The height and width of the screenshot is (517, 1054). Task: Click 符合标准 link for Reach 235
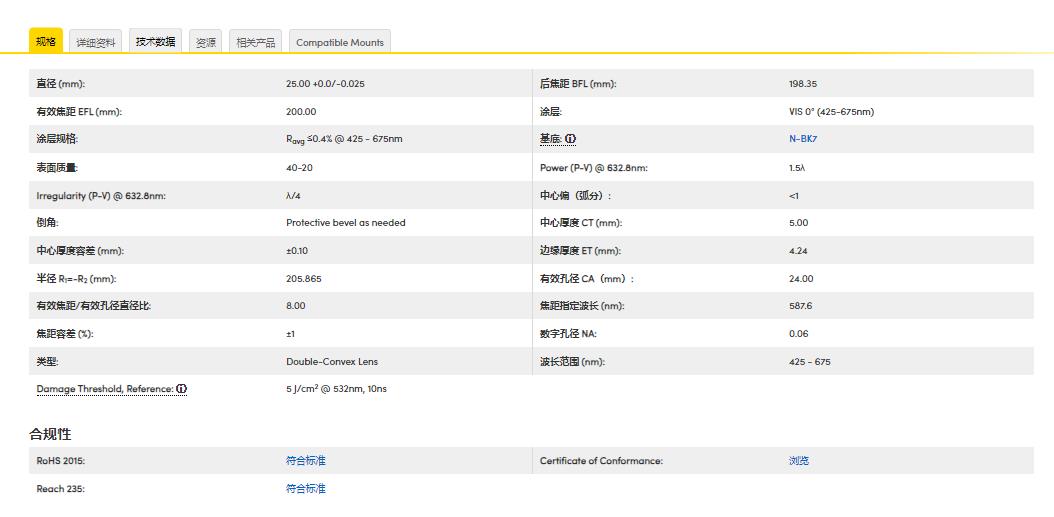pyautogui.click(x=305, y=489)
